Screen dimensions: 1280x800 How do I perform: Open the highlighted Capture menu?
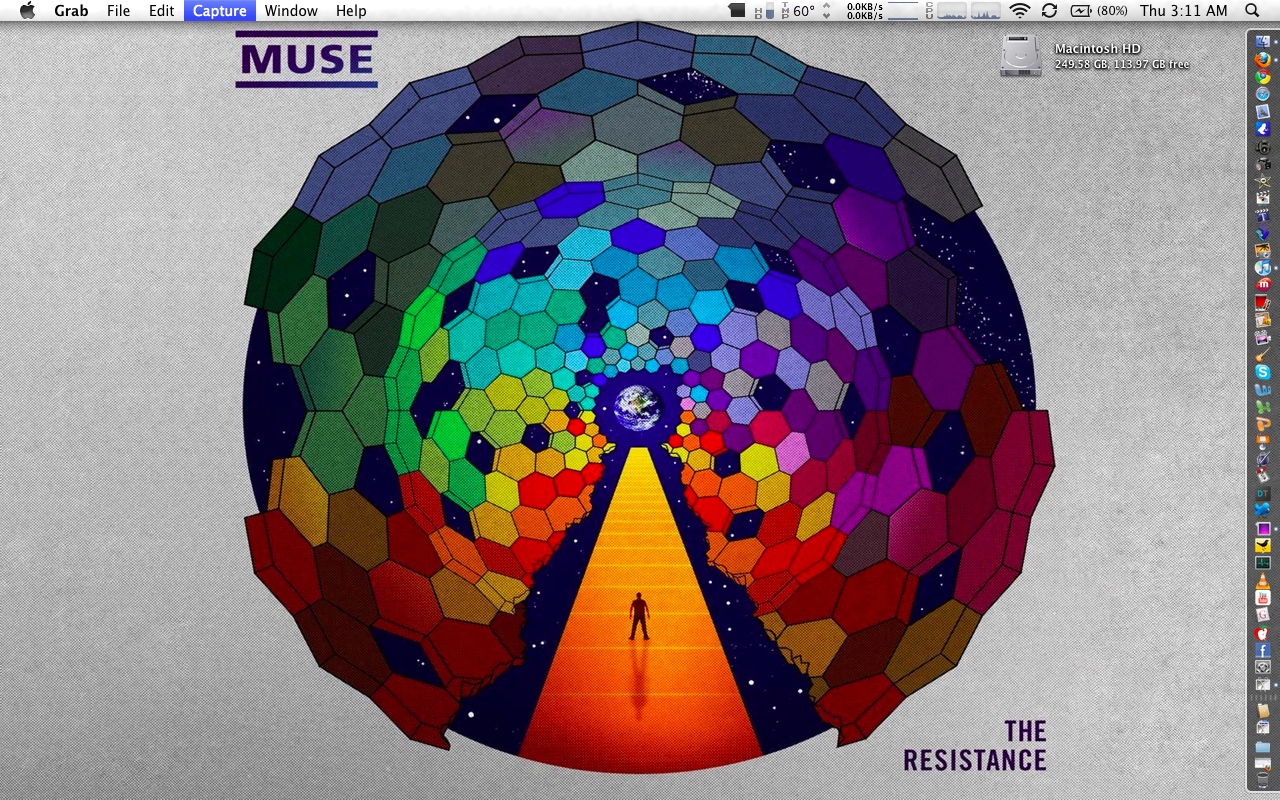(x=220, y=10)
